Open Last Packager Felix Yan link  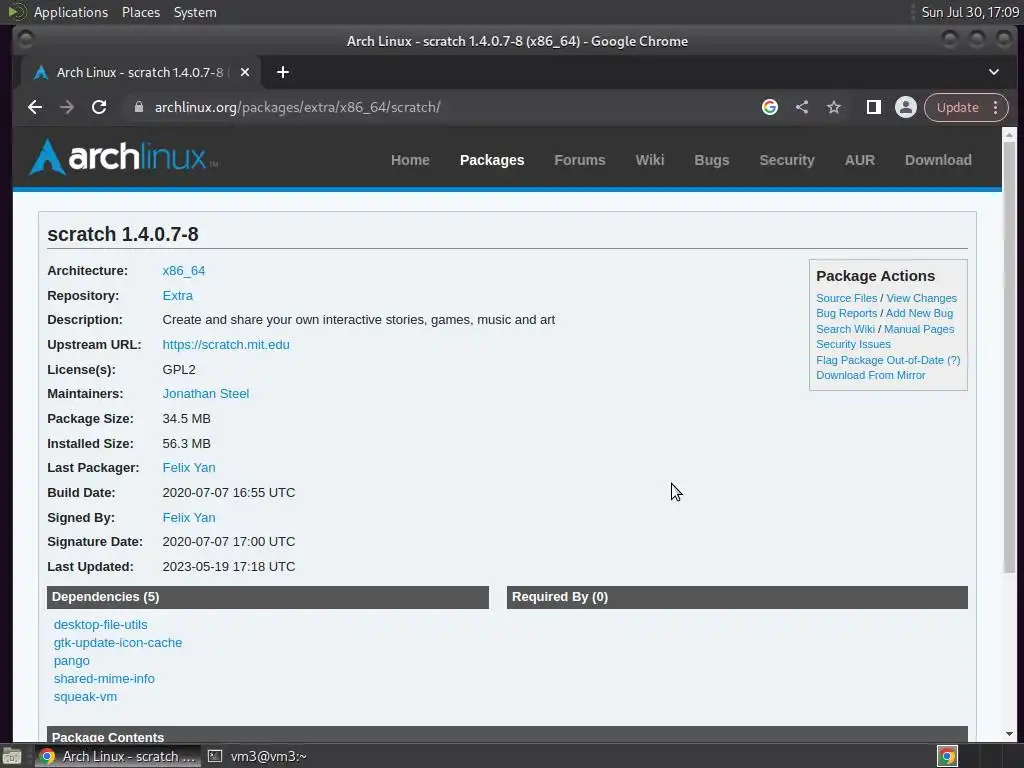coord(189,468)
